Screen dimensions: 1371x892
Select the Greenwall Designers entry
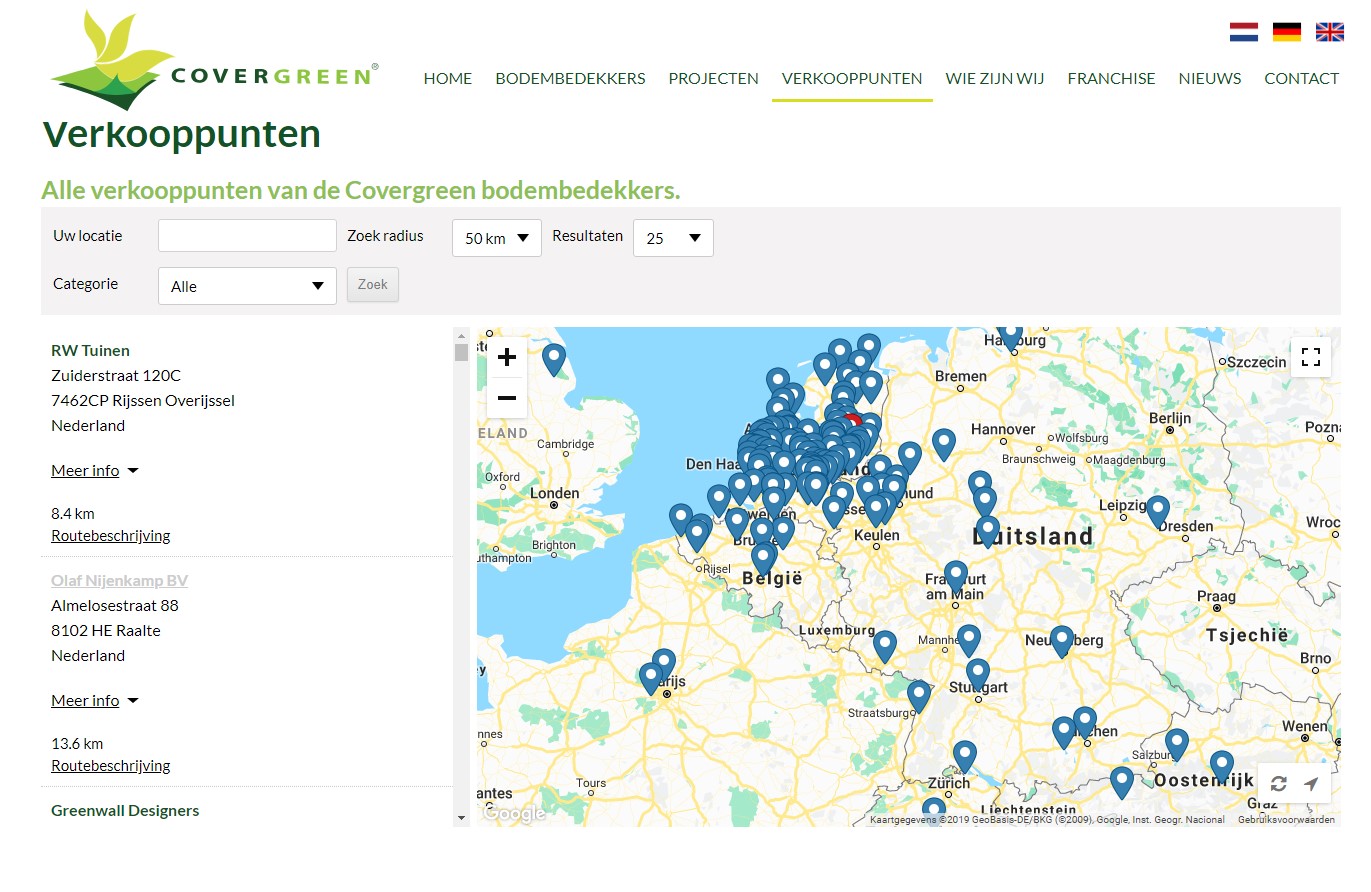click(125, 810)
